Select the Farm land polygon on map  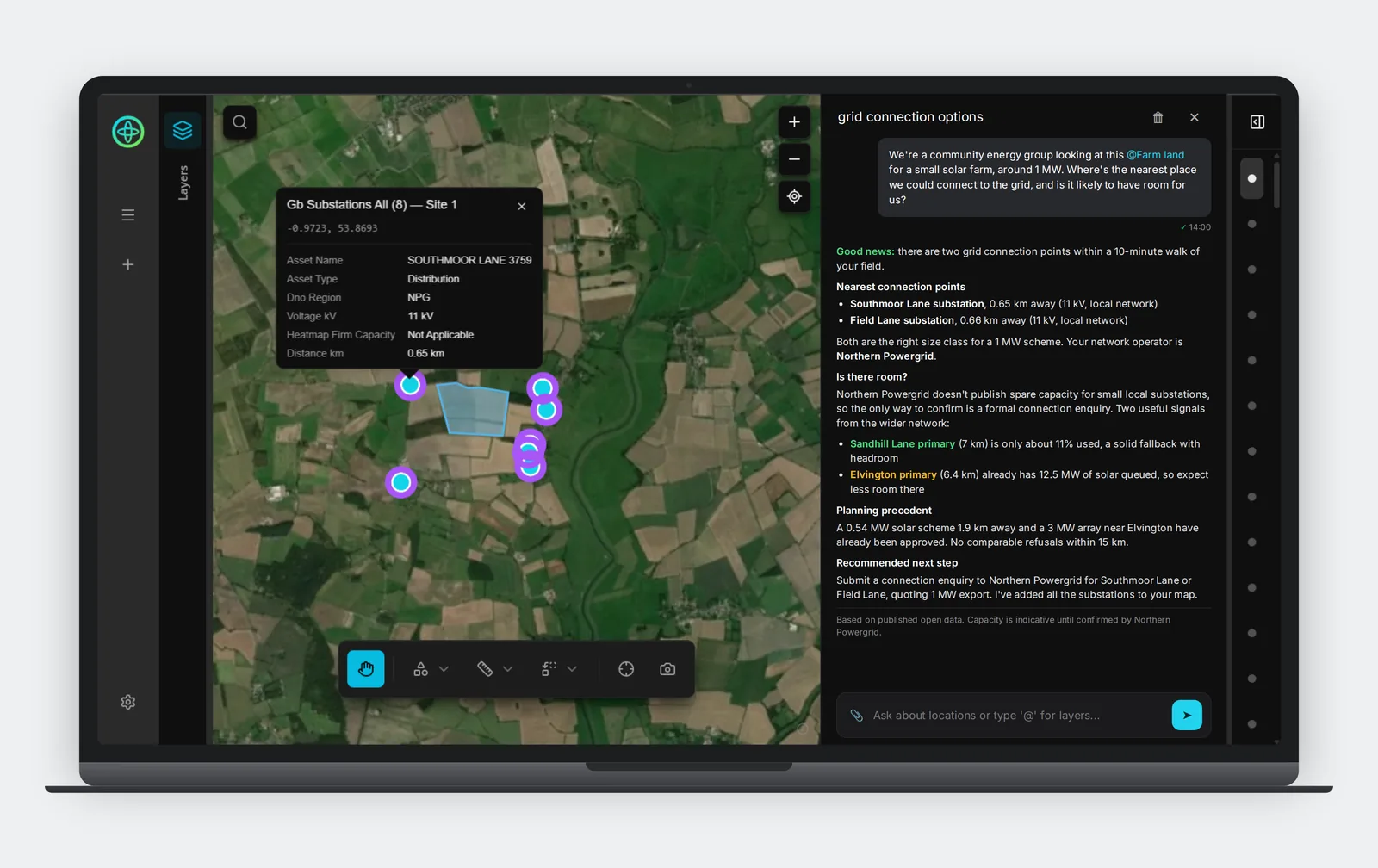click(x=474, y=410)
